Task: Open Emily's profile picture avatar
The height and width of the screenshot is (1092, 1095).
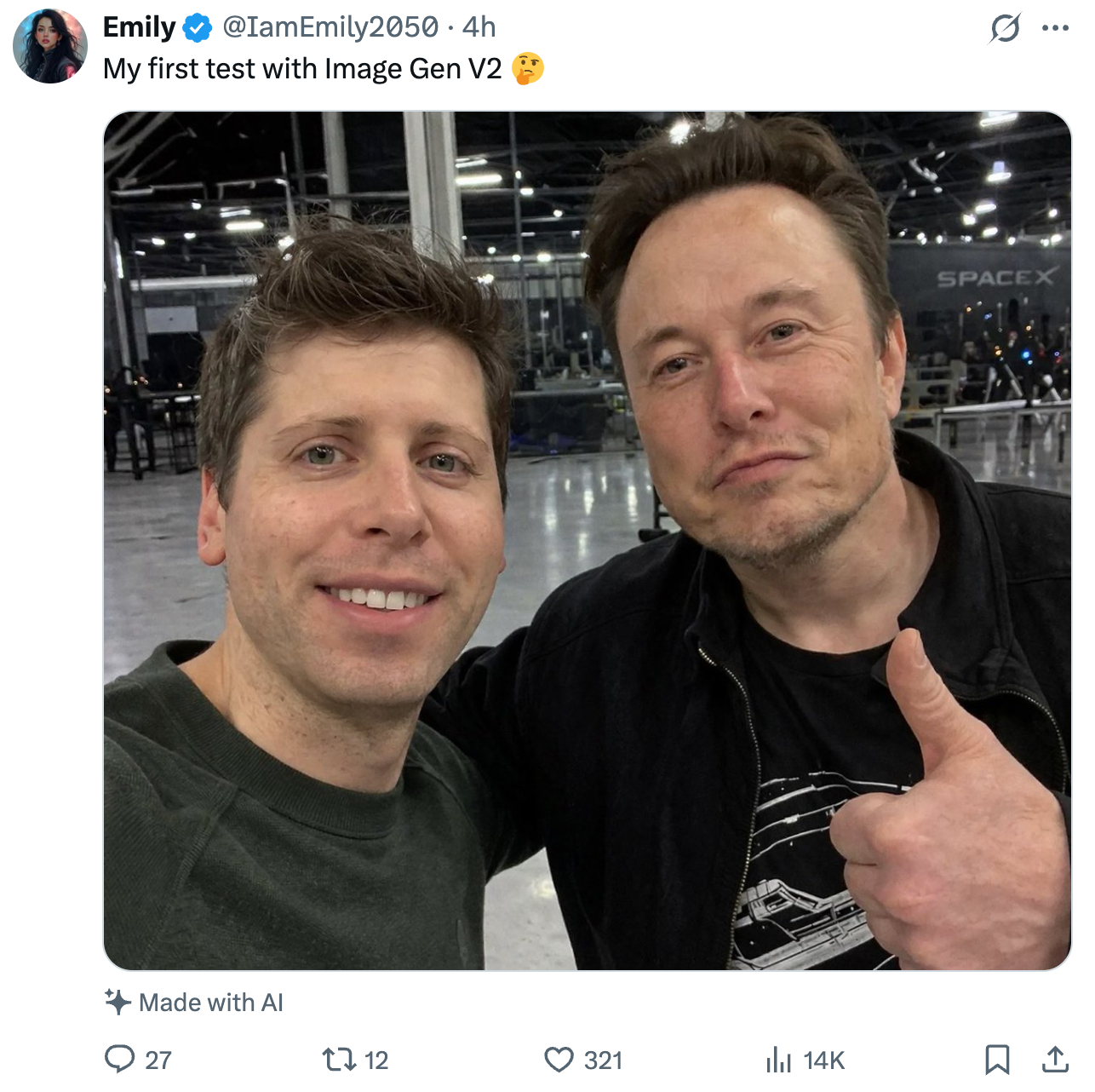Action: pyautogui.click(x=50, y=47)
